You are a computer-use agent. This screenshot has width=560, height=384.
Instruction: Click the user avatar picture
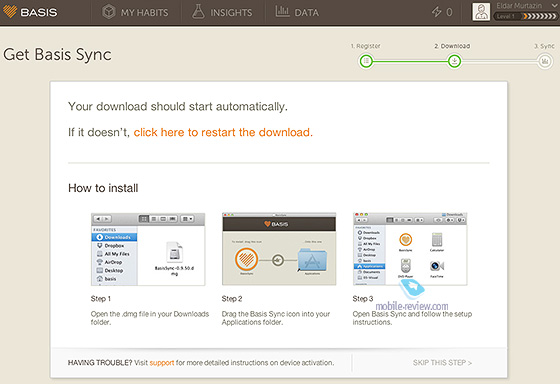[x=481, y=12]
